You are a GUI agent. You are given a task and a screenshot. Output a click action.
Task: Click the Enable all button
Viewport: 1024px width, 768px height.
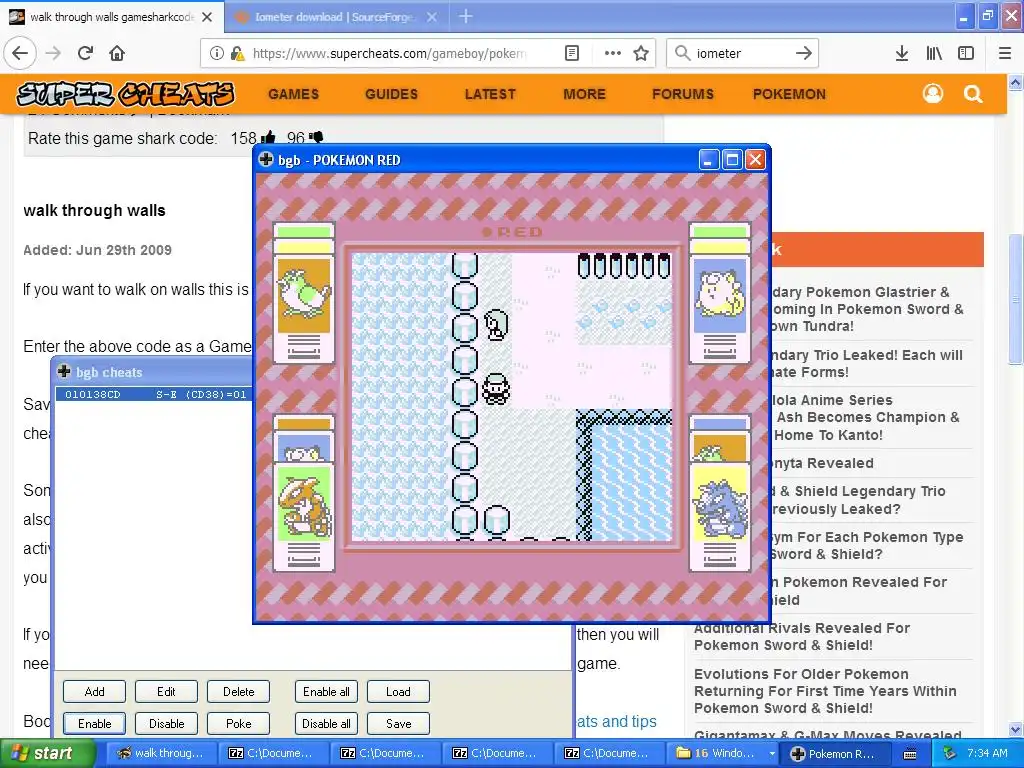click(x=327, y=692)
